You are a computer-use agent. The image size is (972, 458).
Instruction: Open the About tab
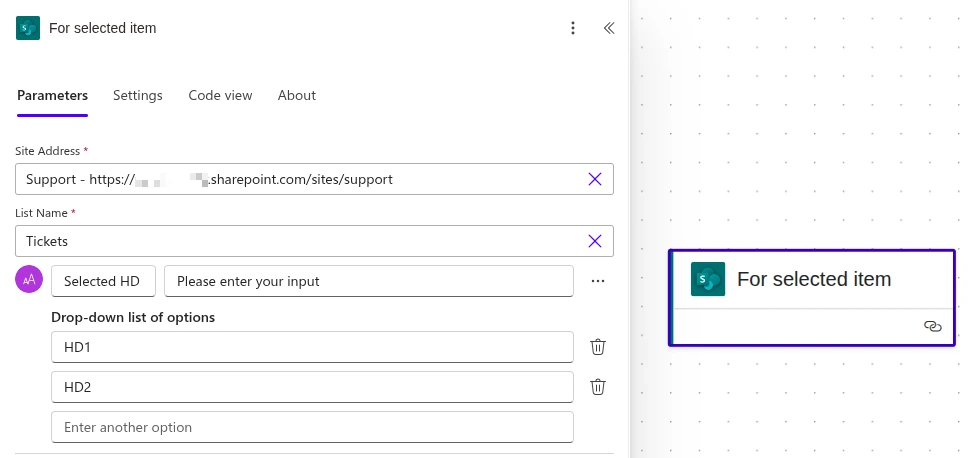tap(296, 95)
